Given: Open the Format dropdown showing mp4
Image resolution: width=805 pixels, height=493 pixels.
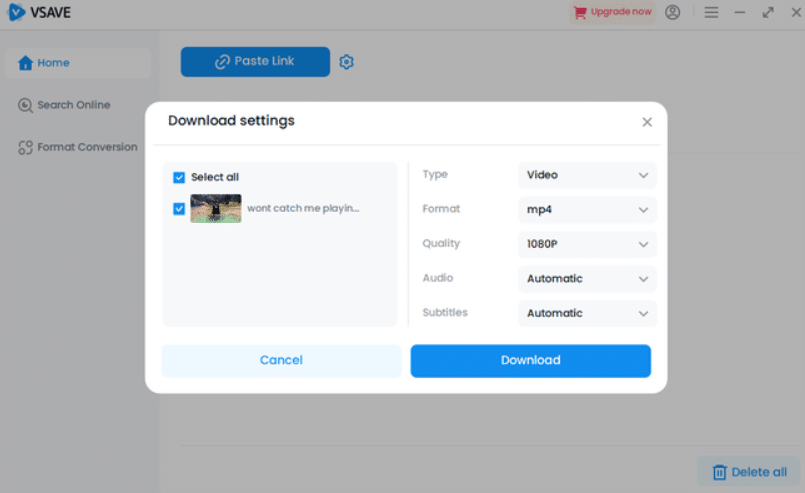Looking at the screenshot, I should click(587, 210).
